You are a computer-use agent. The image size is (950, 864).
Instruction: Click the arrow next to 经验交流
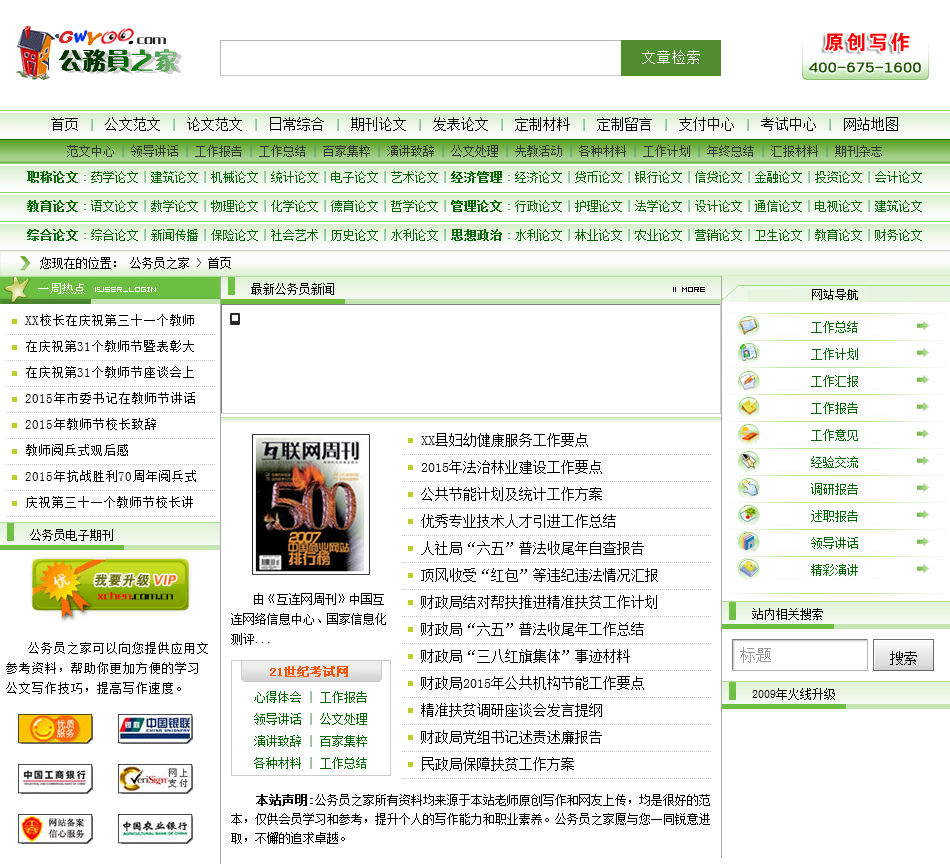[x=922, y=461]
